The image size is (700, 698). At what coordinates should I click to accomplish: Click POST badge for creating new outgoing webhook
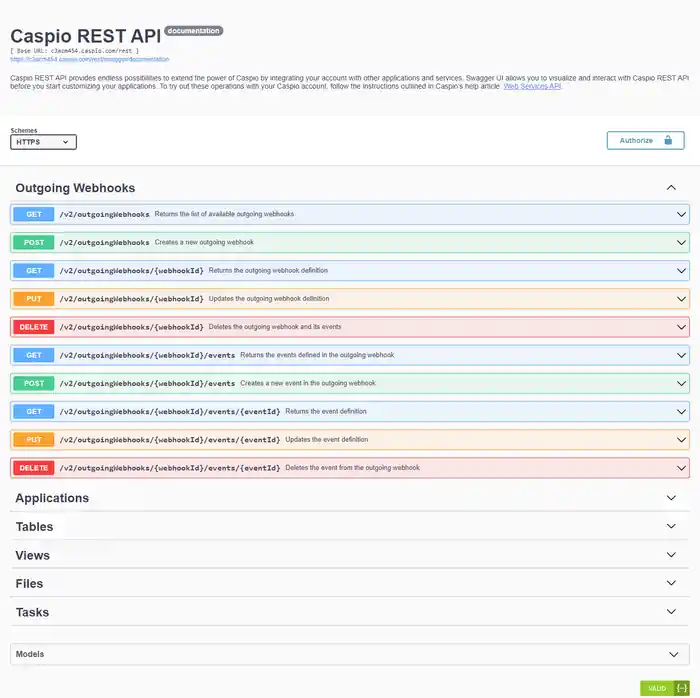pos(33,242)
